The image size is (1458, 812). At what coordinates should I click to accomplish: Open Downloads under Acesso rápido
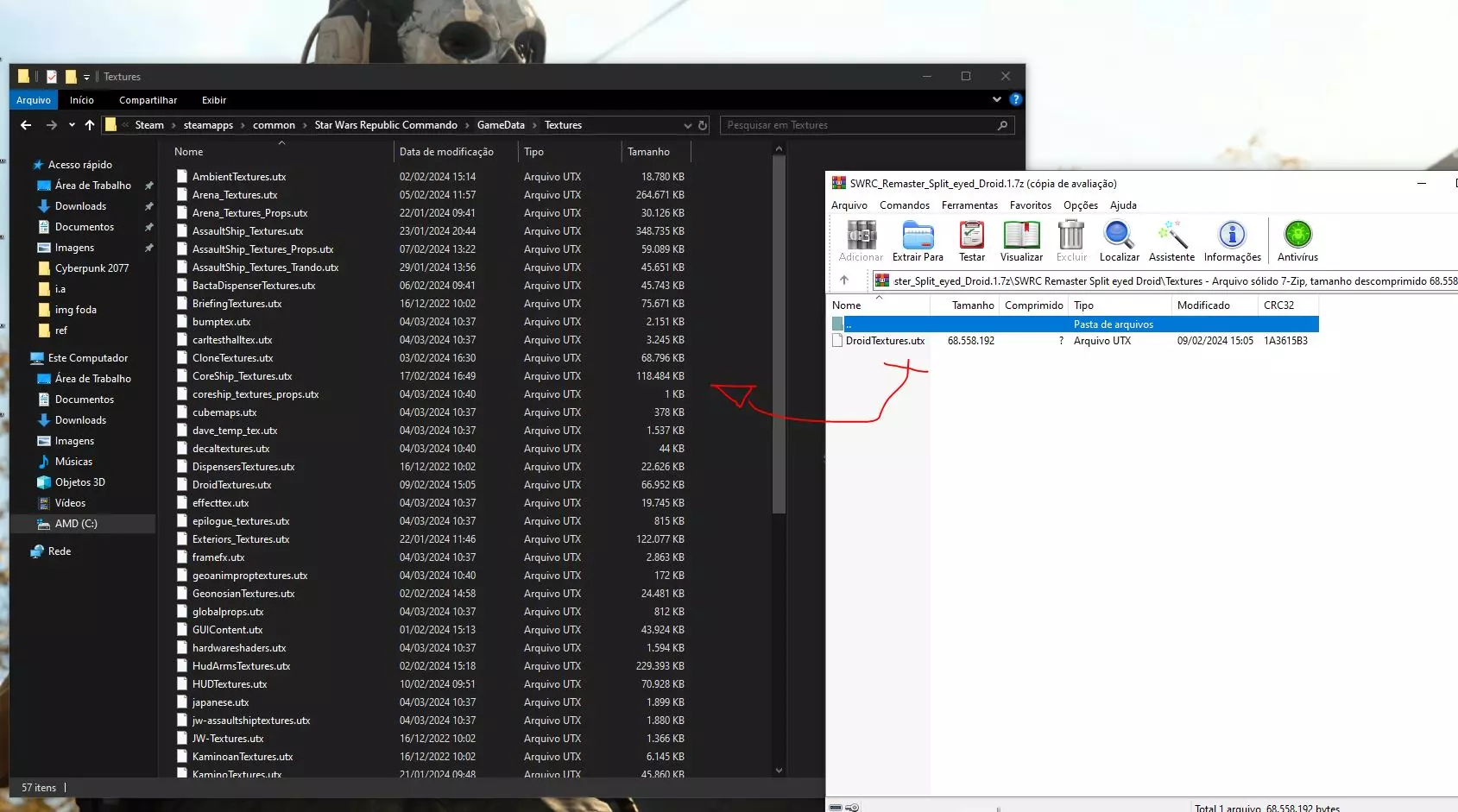coord(80,206)
